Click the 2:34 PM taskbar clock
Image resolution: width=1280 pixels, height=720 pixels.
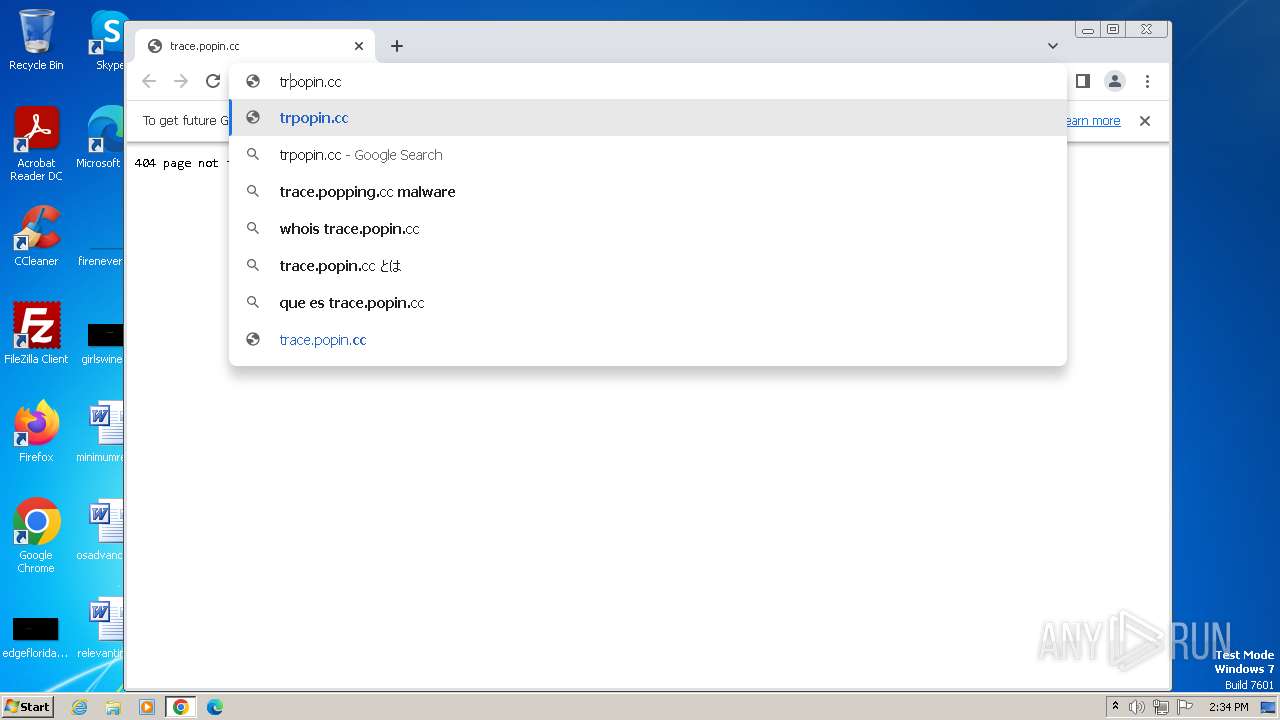pyautogui.click(x=1228, y=707)
